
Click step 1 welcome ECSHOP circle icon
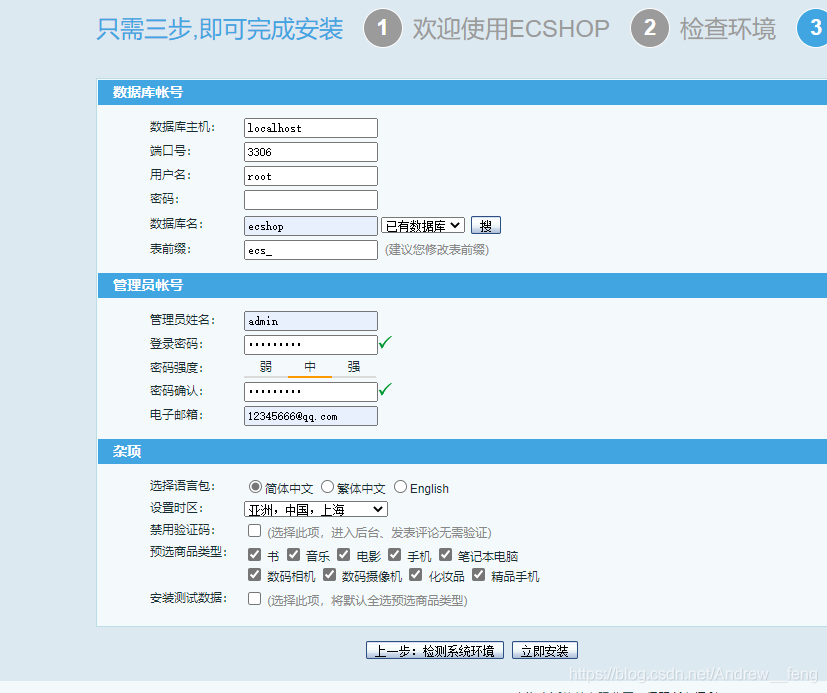[x=382, y=28]
